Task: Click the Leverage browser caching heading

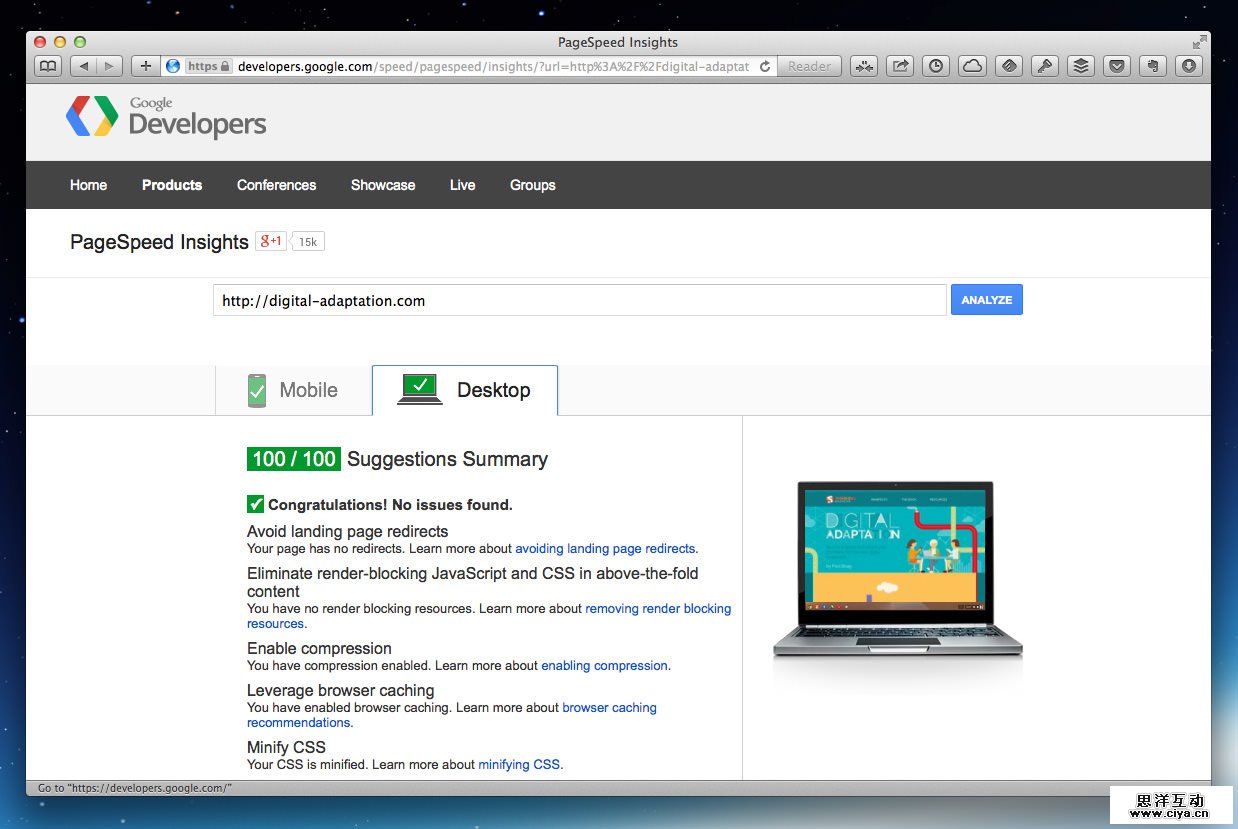Action: click(340, 691)
